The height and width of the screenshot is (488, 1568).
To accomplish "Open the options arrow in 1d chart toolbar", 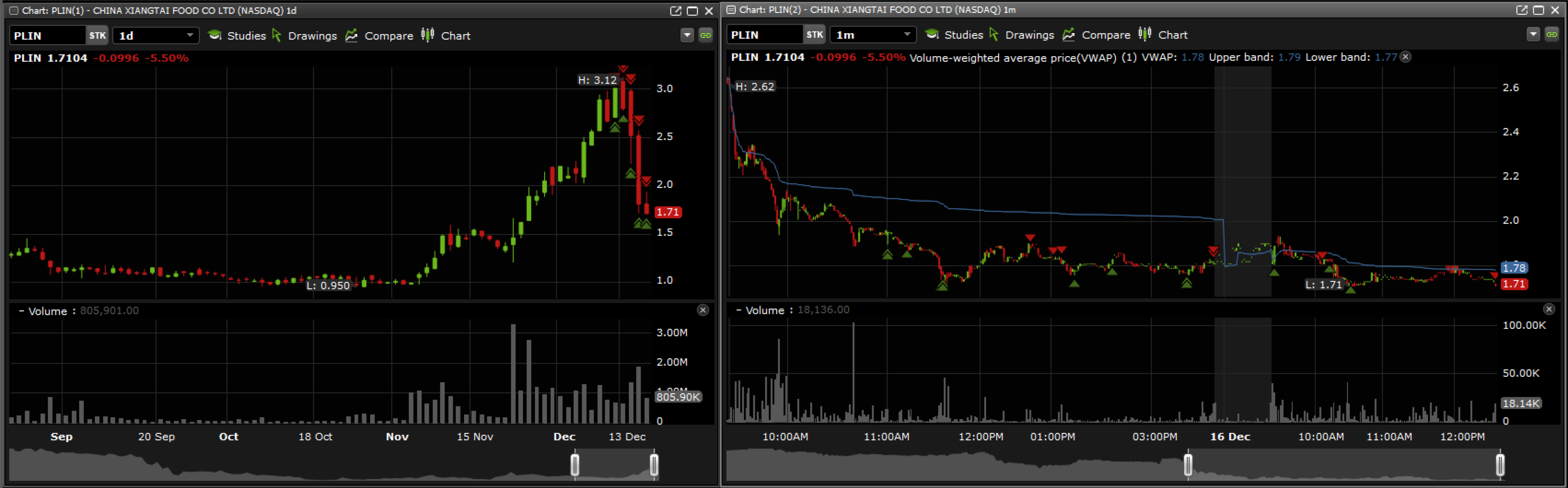I will pos(687,35).
